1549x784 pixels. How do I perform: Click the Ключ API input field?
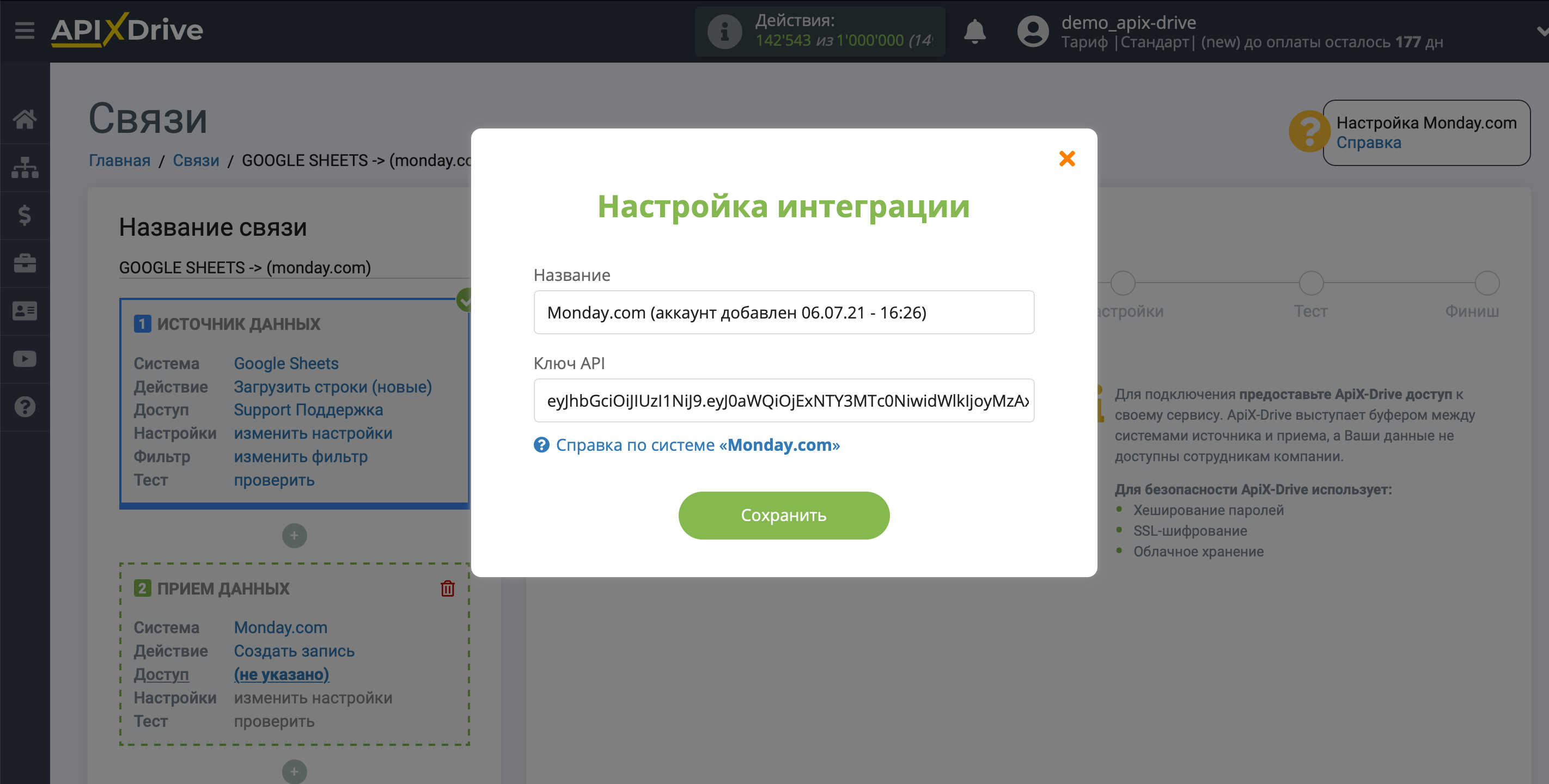[784, 400]
